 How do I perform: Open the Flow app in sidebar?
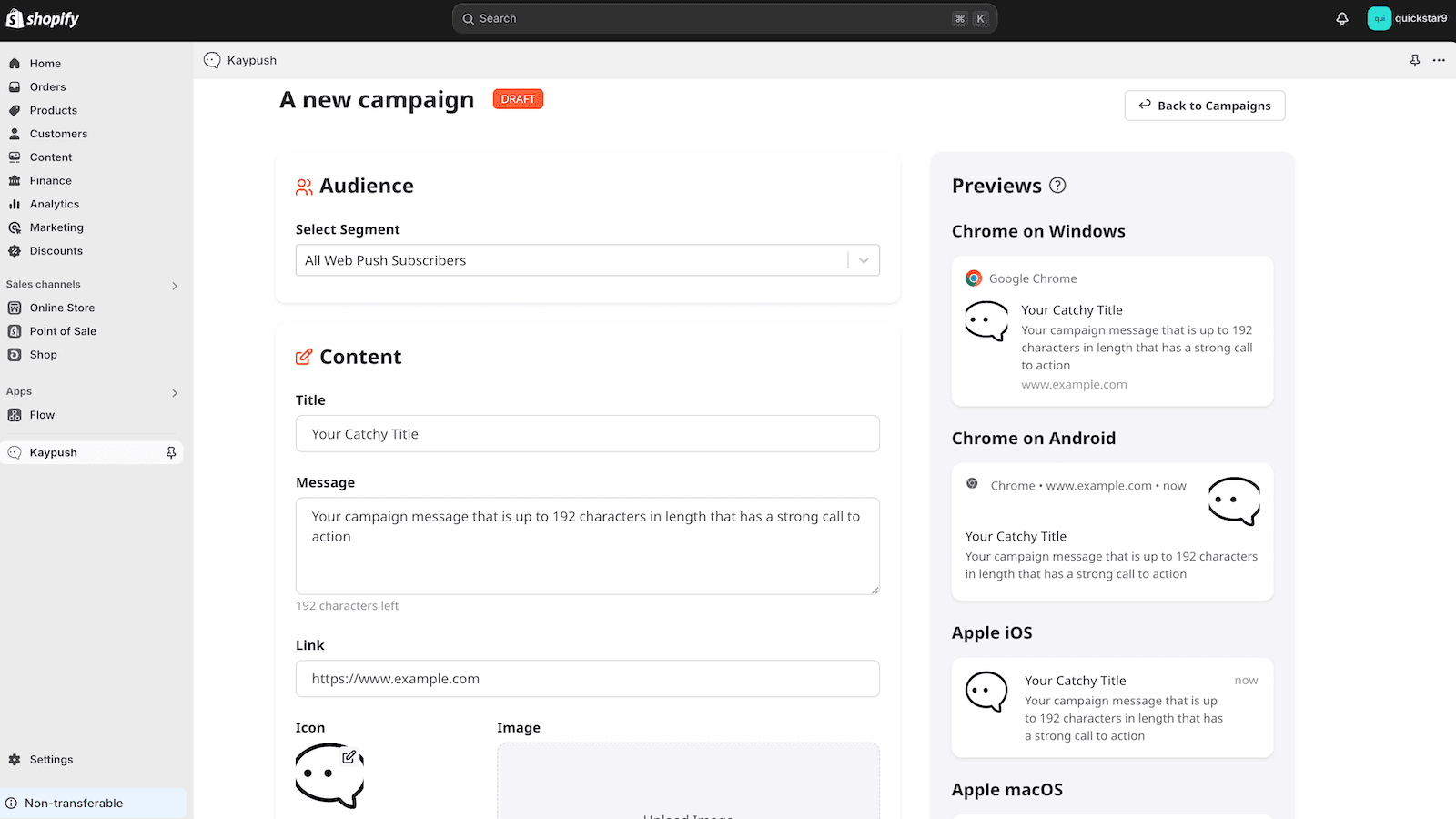[x=42, y=415]
